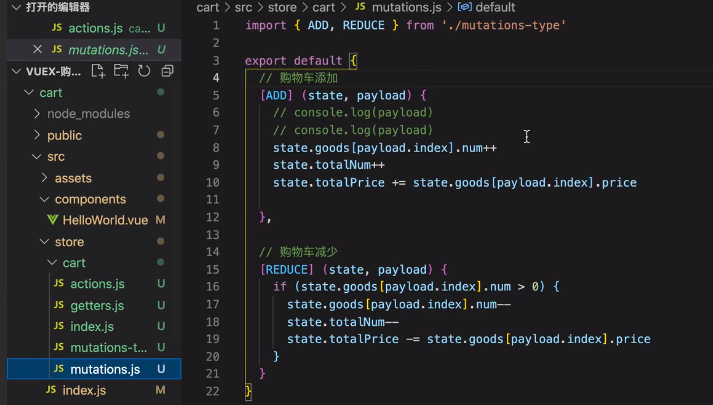The height and width of the screenshot is (405, 713).
Task: Expand the node_modules folder
Action: coord(37,113)
